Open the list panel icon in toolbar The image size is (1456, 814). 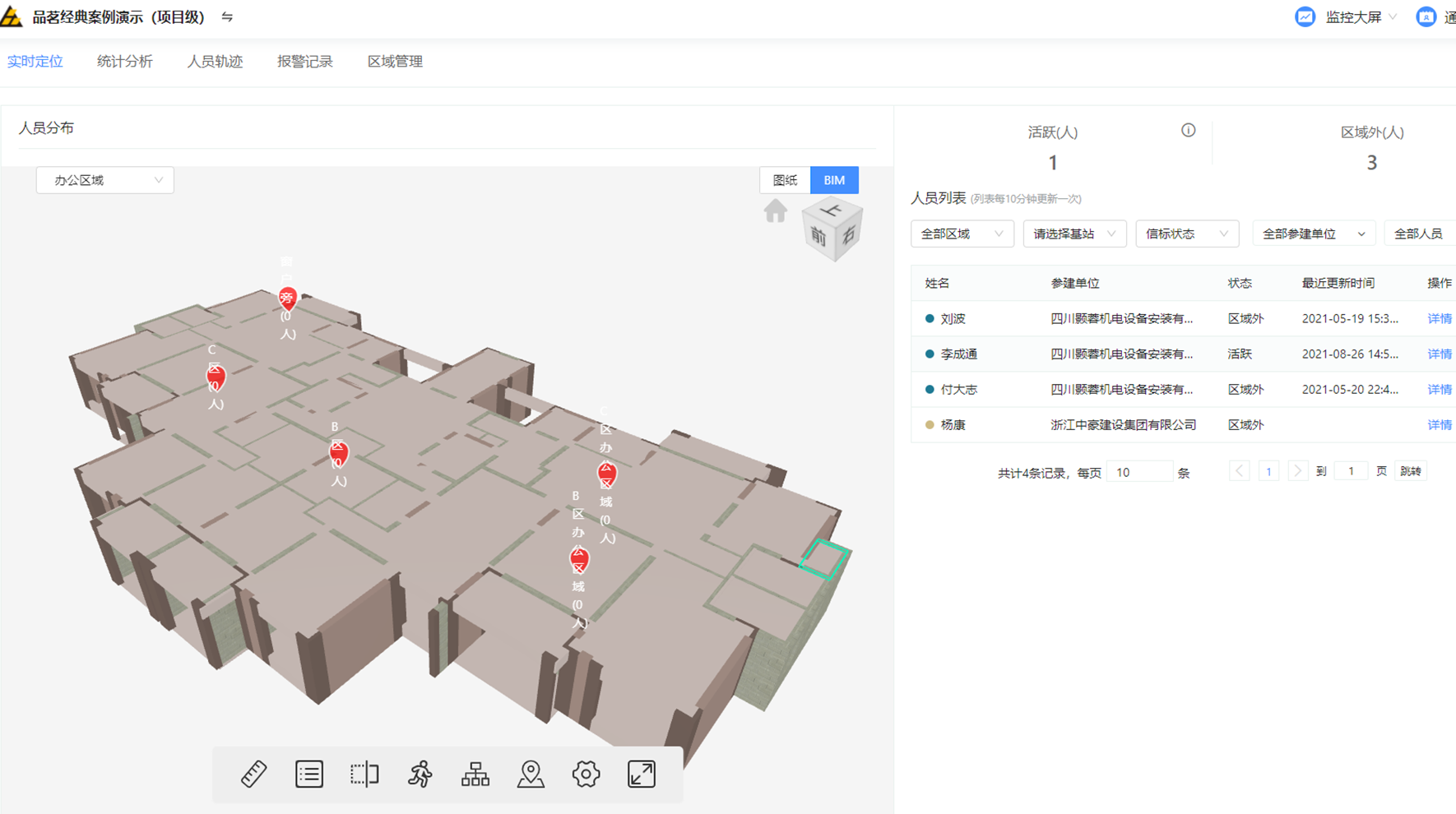point(309,774)
